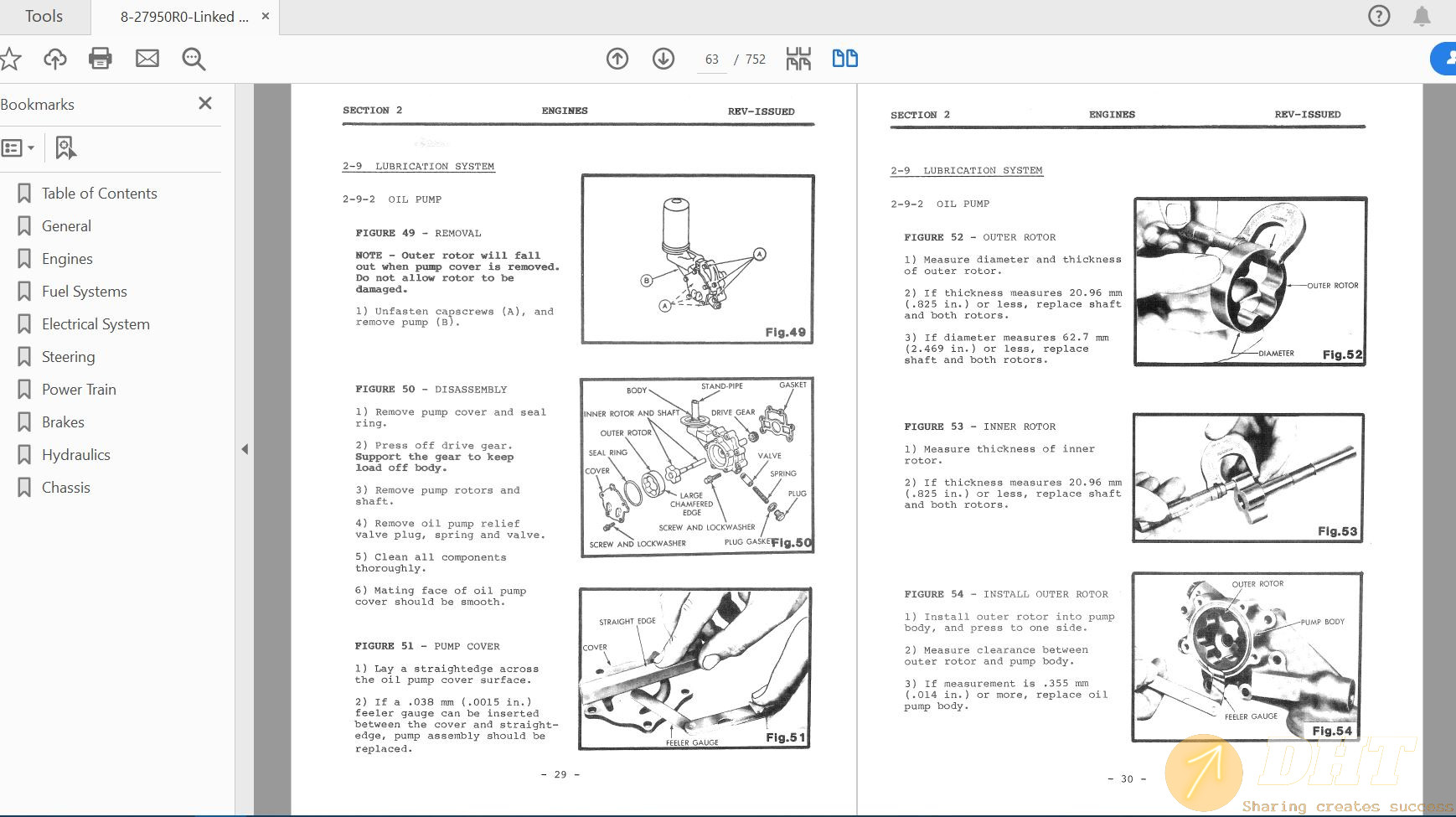Collapse the left pane with arrow handle
The width and height of the screenshot is (1456, 817).
click(245, 450)
